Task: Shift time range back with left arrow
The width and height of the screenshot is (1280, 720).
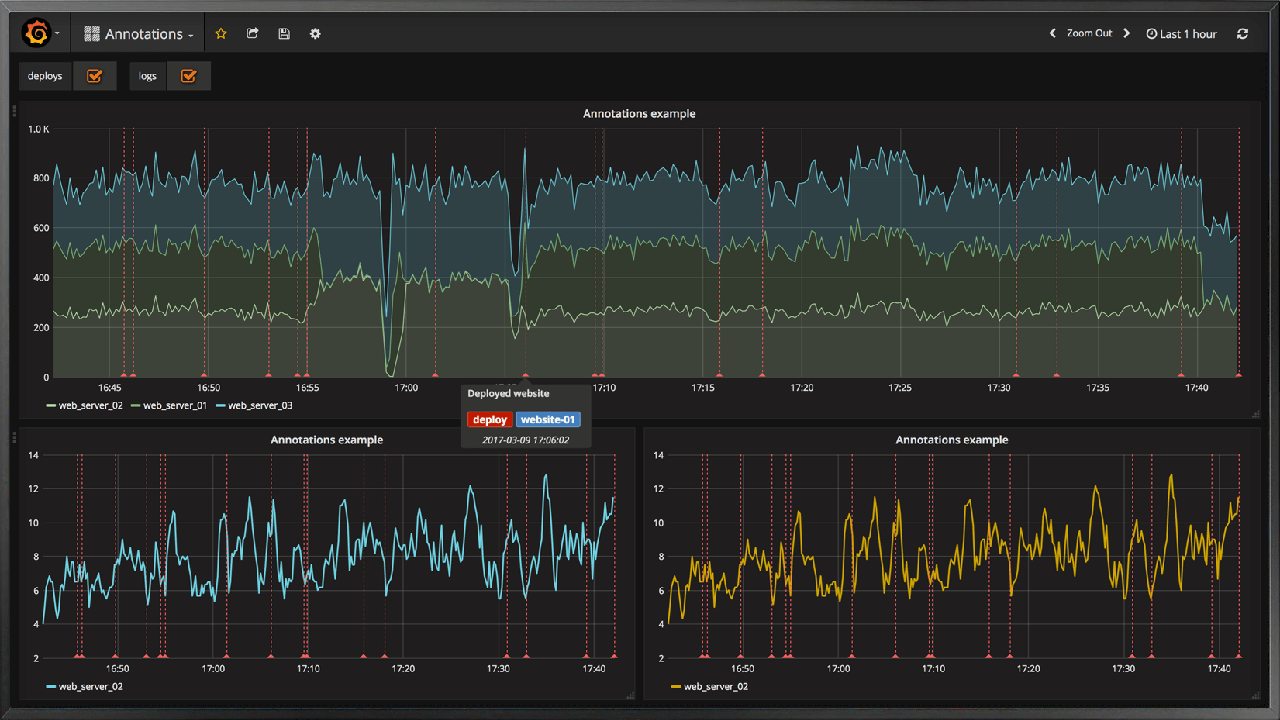Action: click(1052, 34)
